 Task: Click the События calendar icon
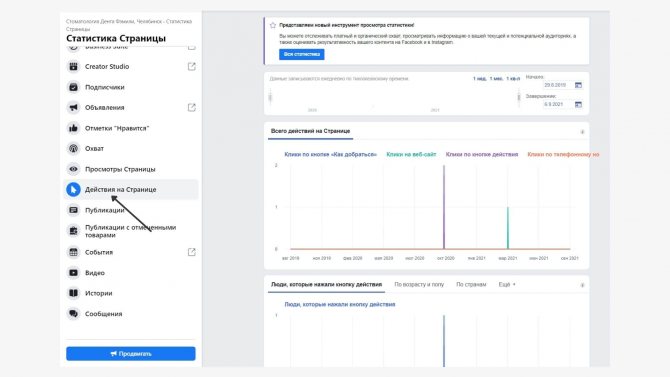tap(73, 252)
